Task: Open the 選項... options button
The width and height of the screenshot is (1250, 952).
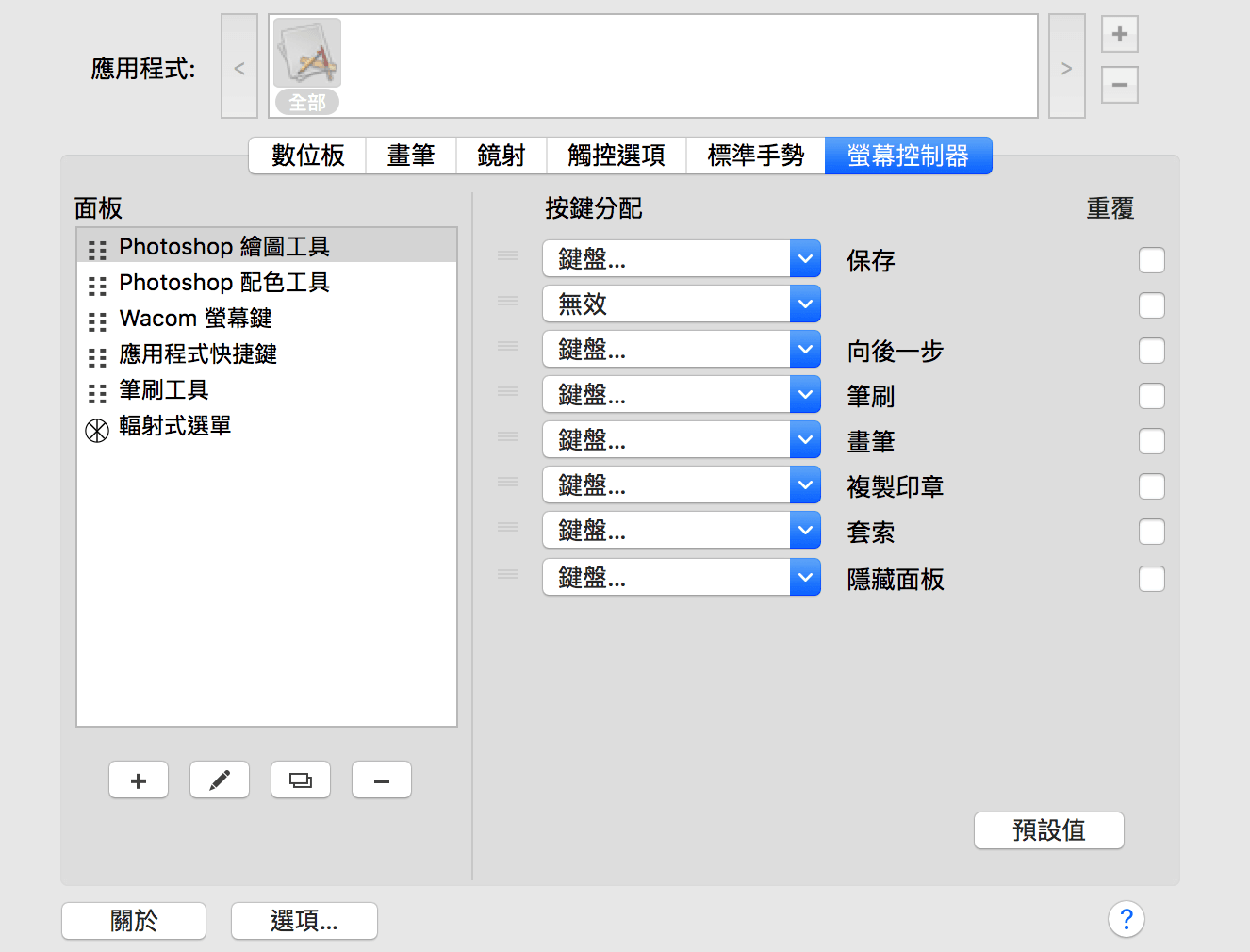Action: coord(304,921)
